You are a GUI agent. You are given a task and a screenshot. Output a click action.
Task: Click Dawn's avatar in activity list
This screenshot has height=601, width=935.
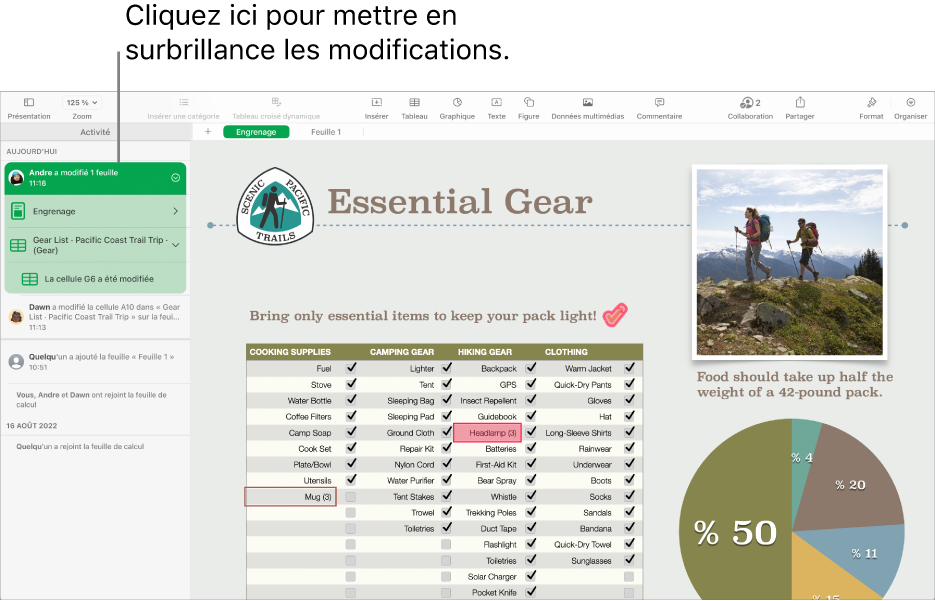pos(16,317)
